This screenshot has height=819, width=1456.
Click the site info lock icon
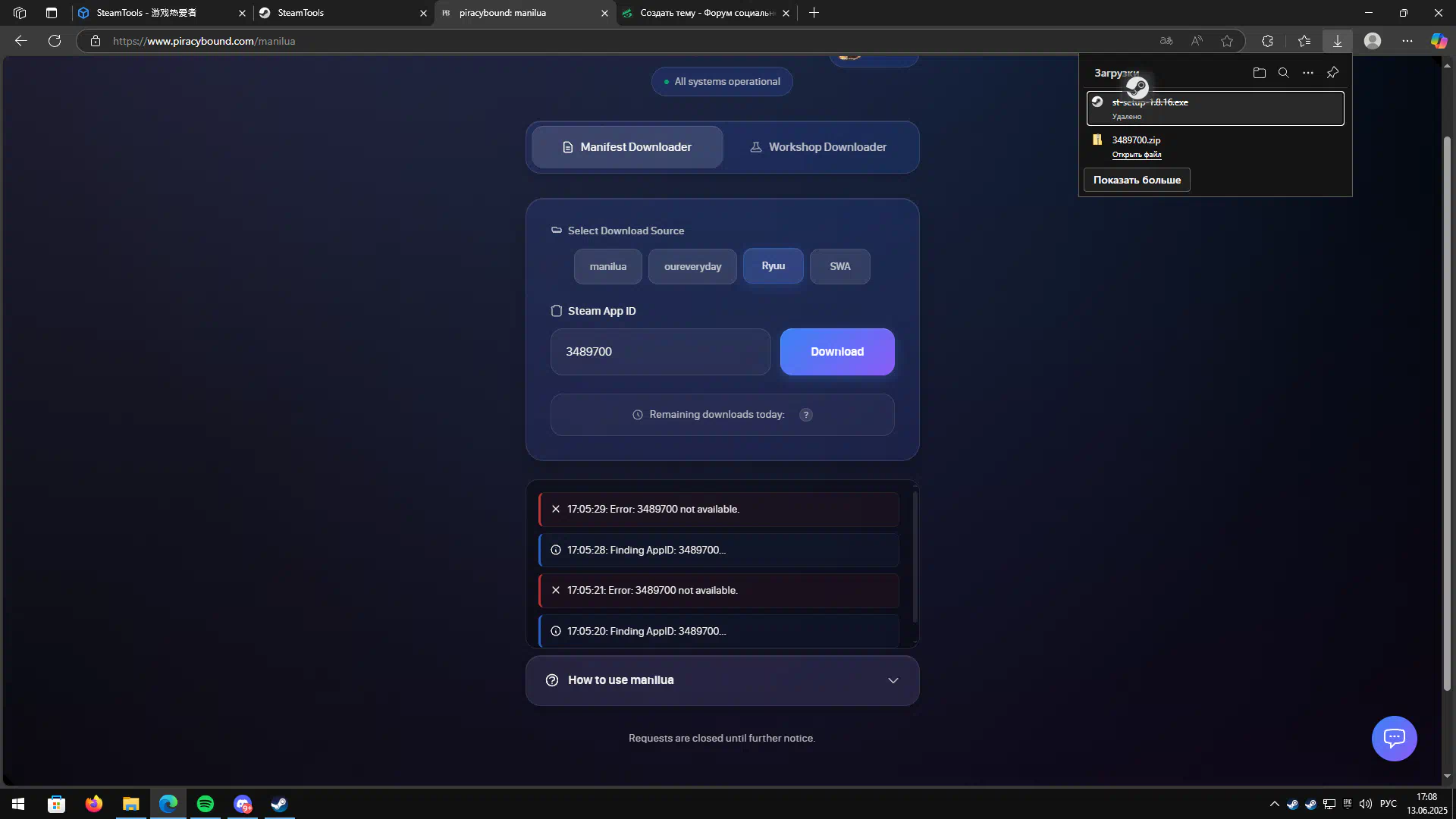(x=96, y=41)
